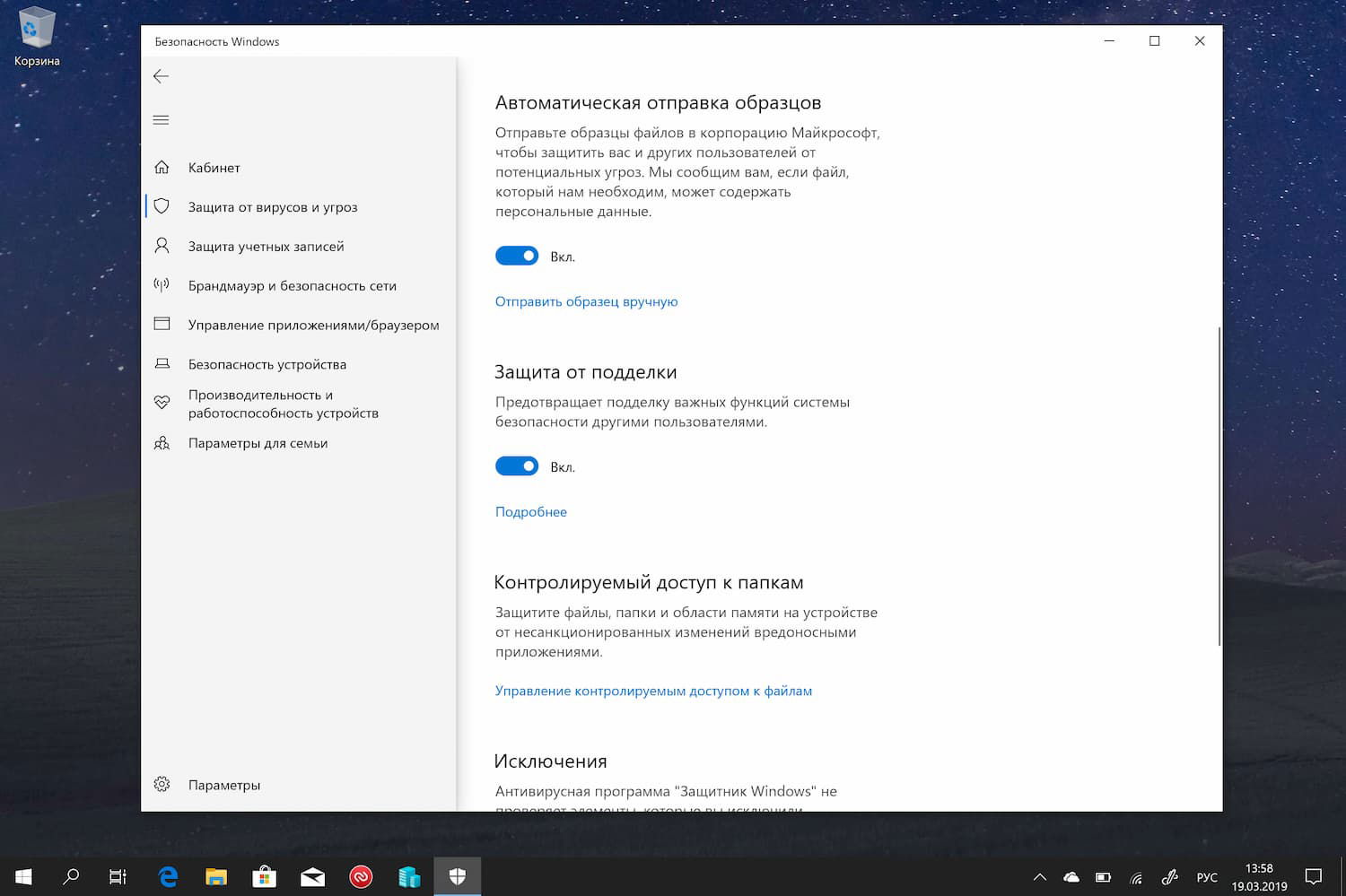Collapse the navigation pane with hamburger icon
Viewport: 1346px width, 896px height.
tap(161, 118)
